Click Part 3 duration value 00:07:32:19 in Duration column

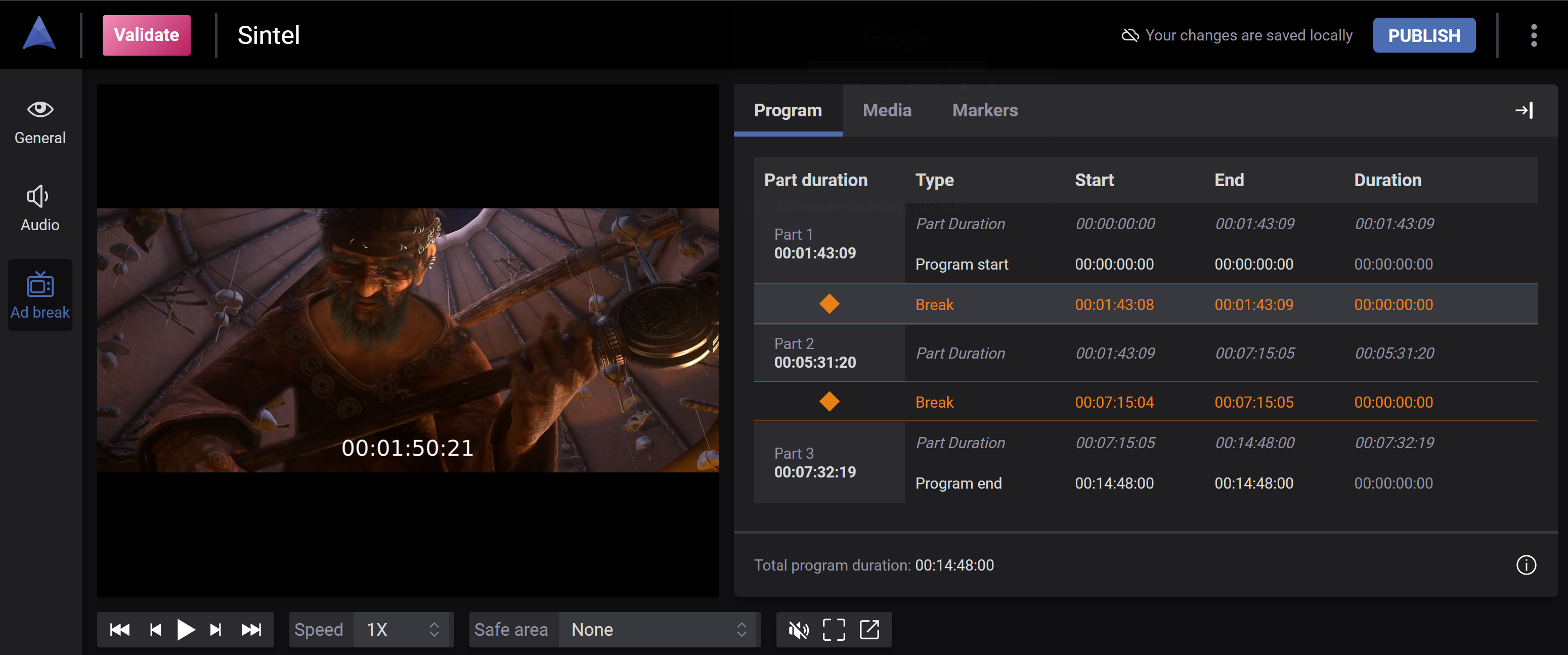1394,443
